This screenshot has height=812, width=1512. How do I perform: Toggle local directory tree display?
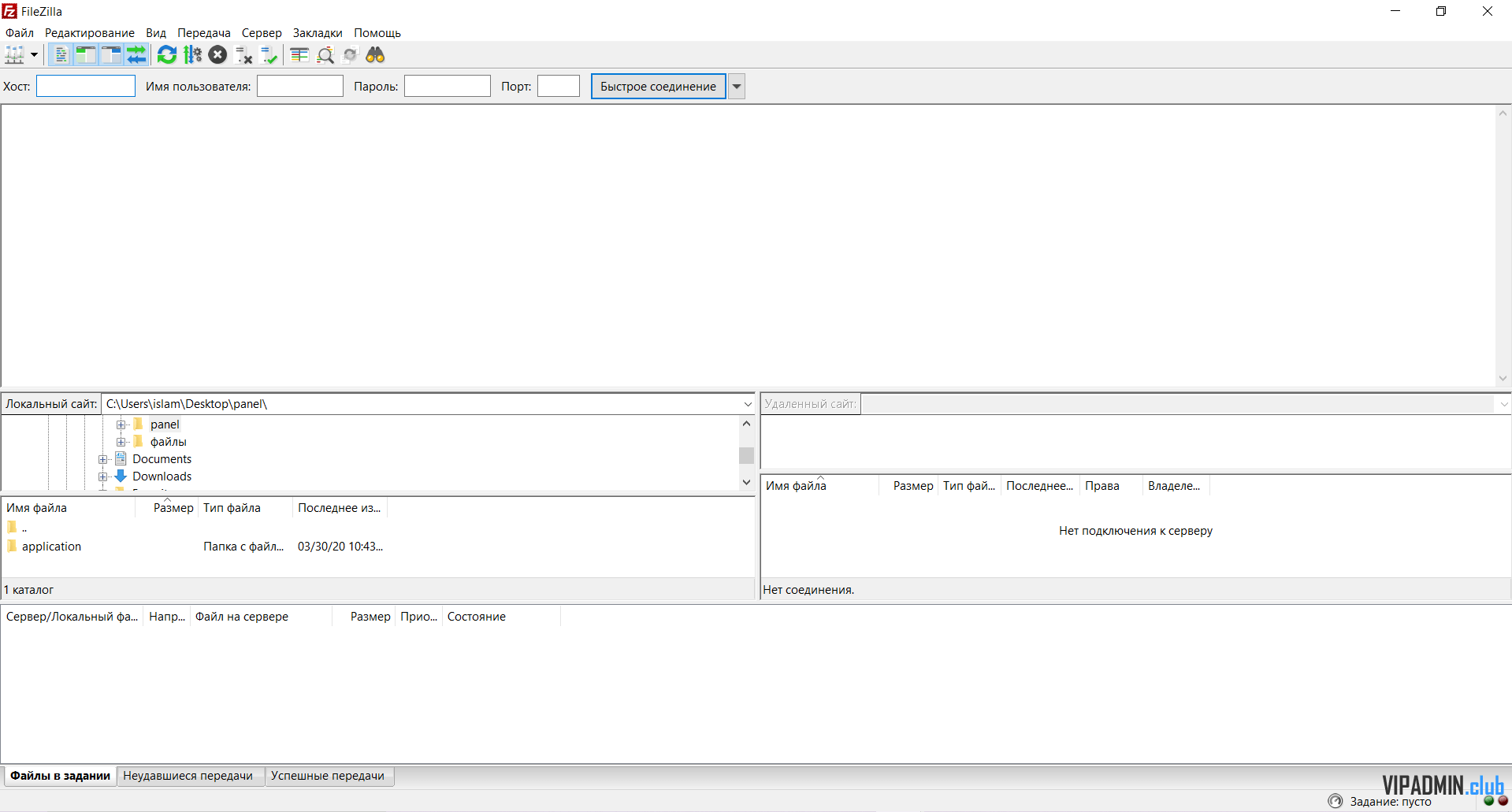click(x=86, y=55)
